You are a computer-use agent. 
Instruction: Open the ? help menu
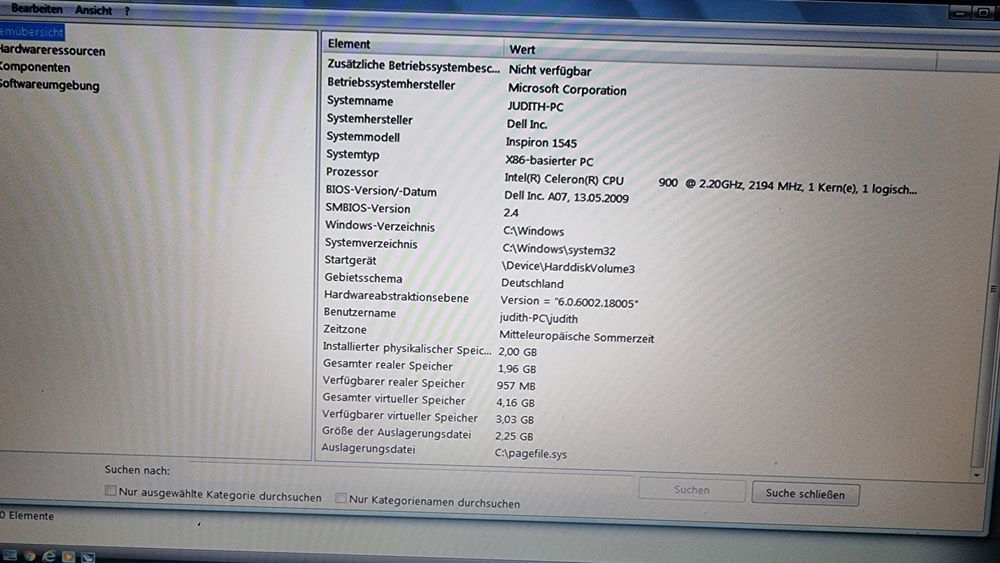point(127,11)
